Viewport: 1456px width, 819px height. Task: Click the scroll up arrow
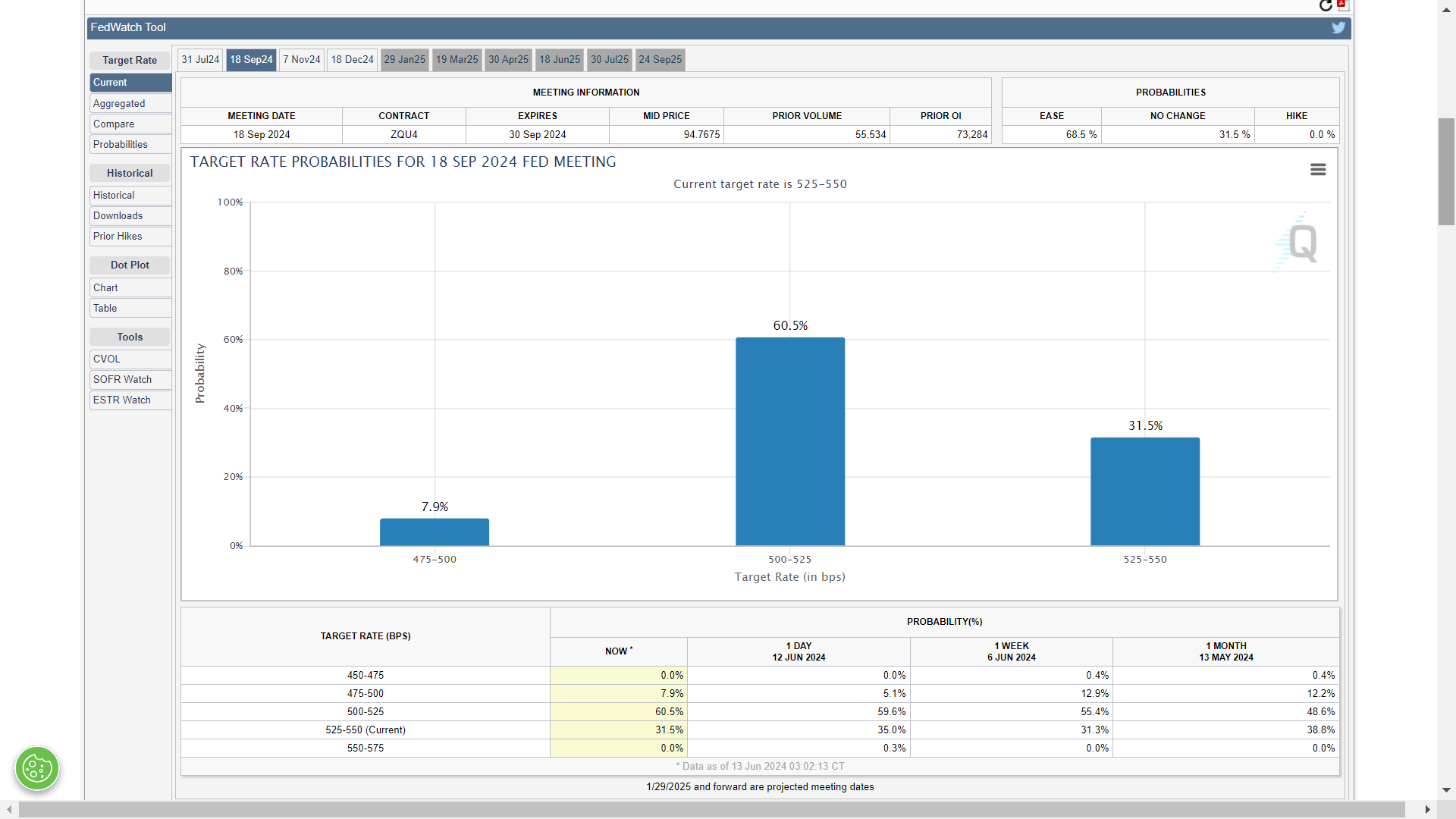pos(1446,9)
